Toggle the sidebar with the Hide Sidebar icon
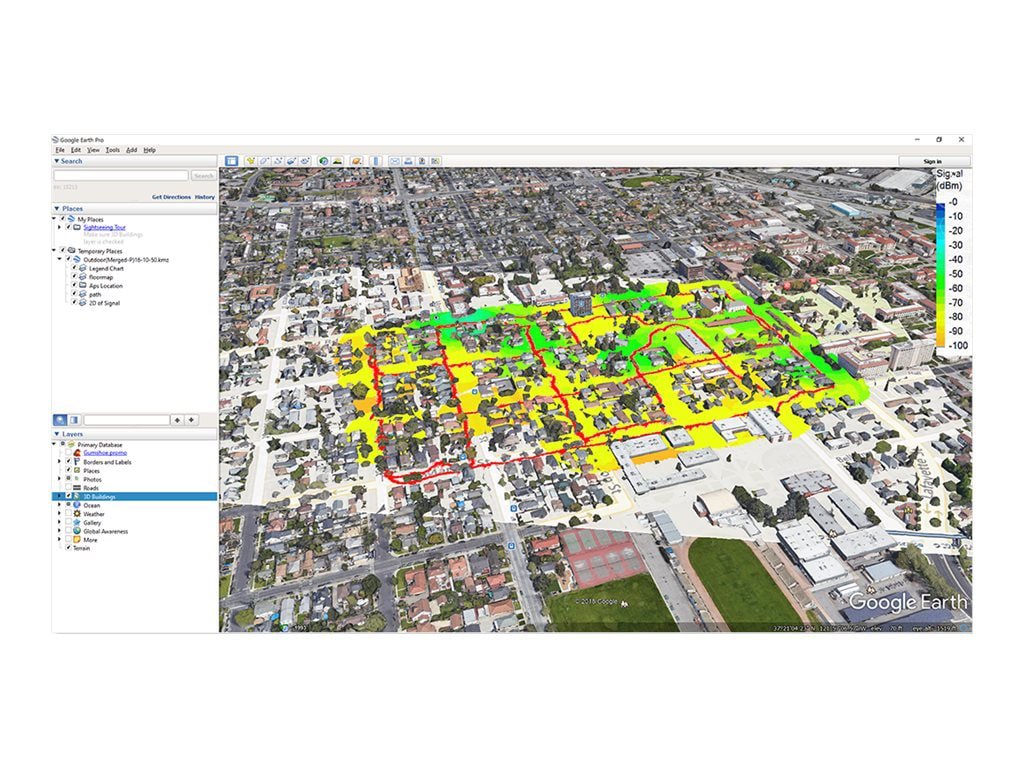The width and height of the screenshot is (1024, 768). 231,160
